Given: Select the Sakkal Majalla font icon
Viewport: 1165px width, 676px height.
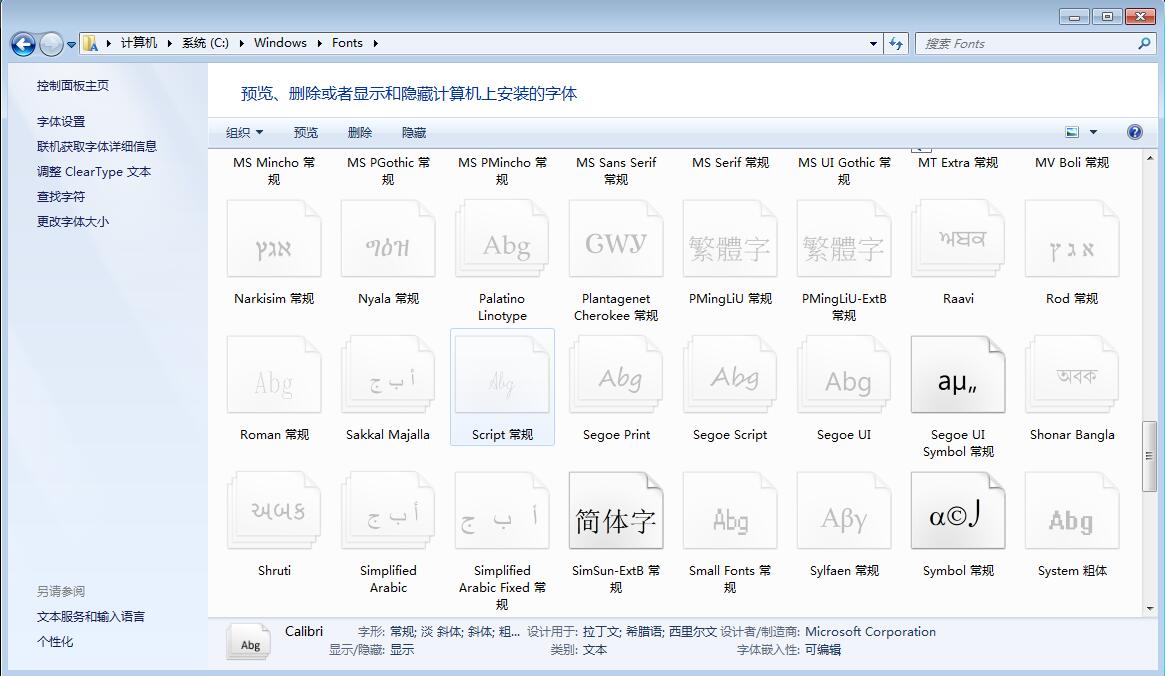Looking at the screenshot, I should (388, 375).
